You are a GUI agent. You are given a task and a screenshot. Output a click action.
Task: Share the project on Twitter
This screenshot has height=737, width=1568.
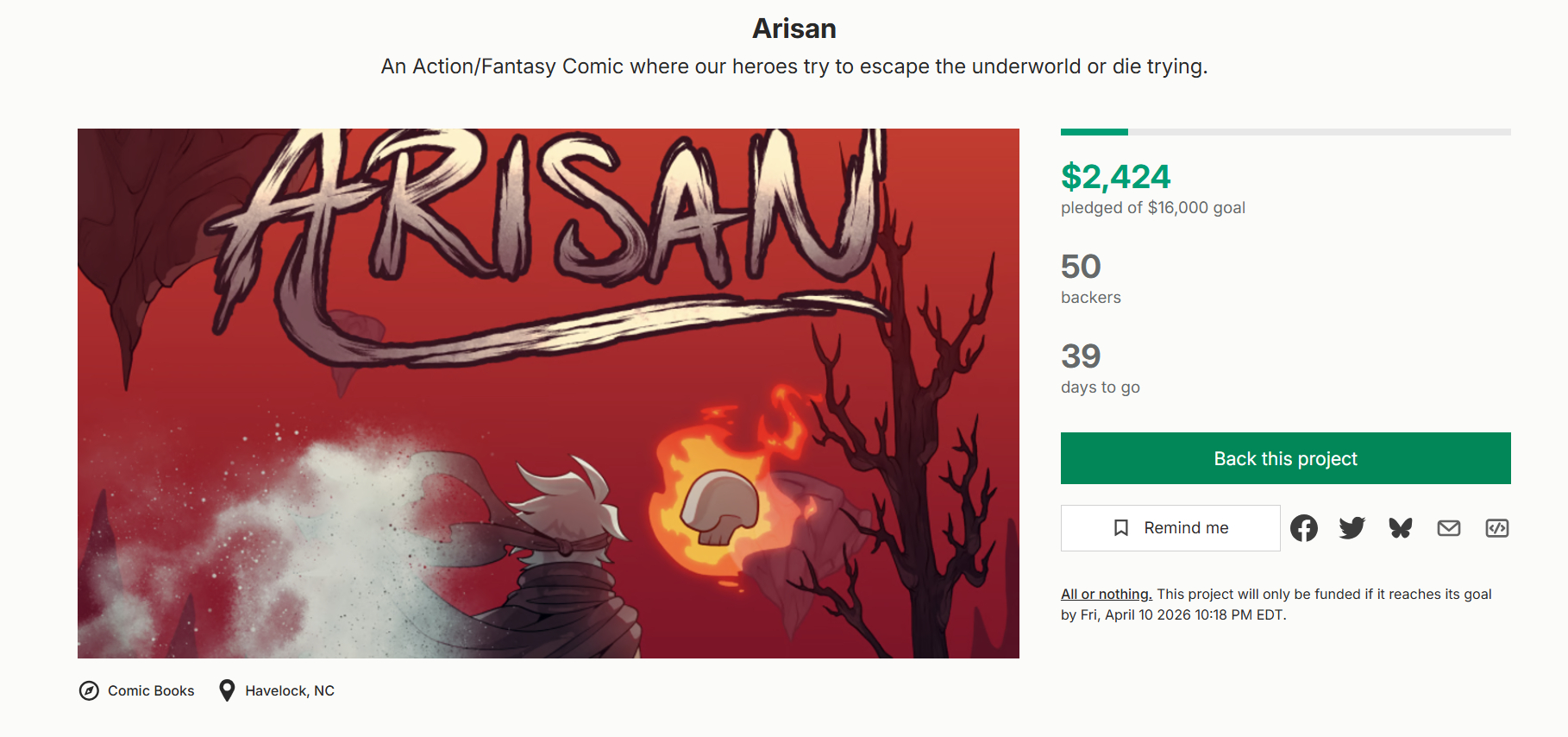tap(1352, 528)
